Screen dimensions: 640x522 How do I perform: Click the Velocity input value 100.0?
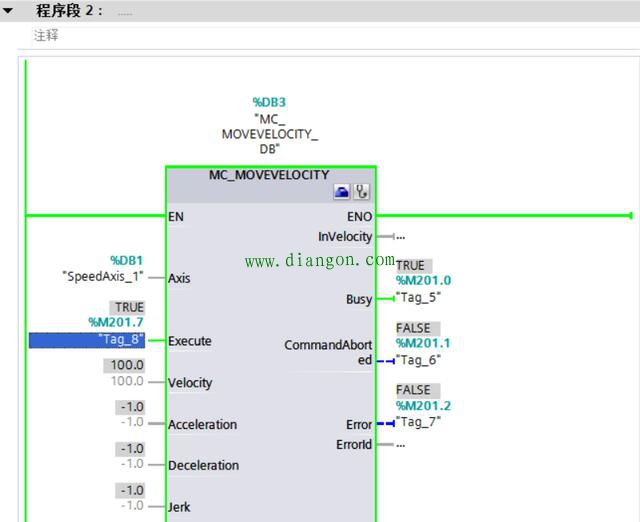click(126, 382)
